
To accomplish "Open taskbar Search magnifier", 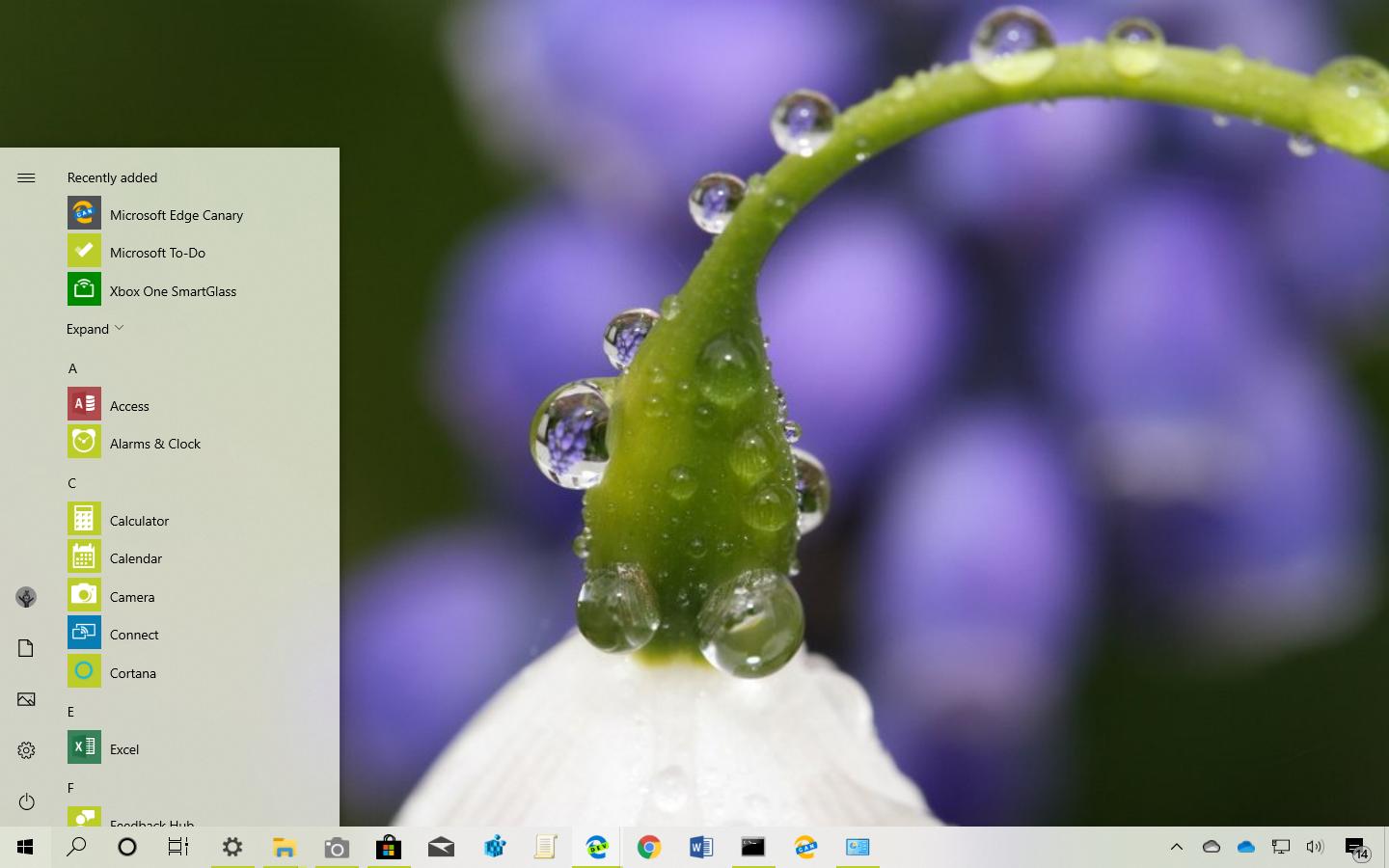I will coord(76,847).
